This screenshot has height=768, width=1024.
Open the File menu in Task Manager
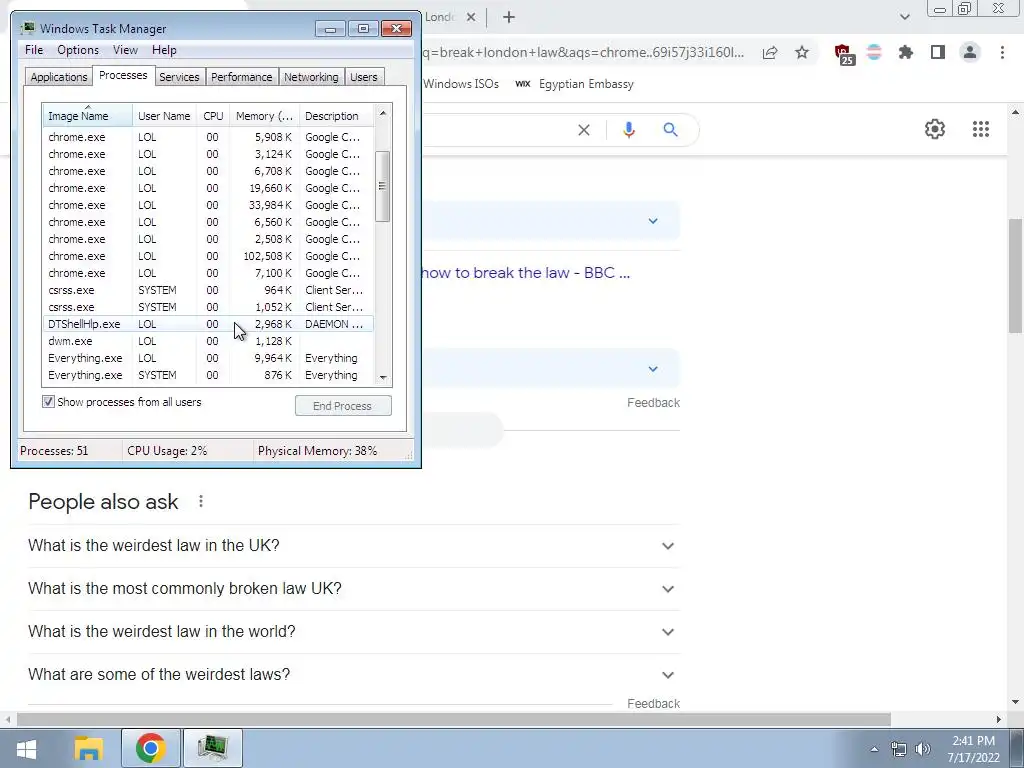coord(34,50)
